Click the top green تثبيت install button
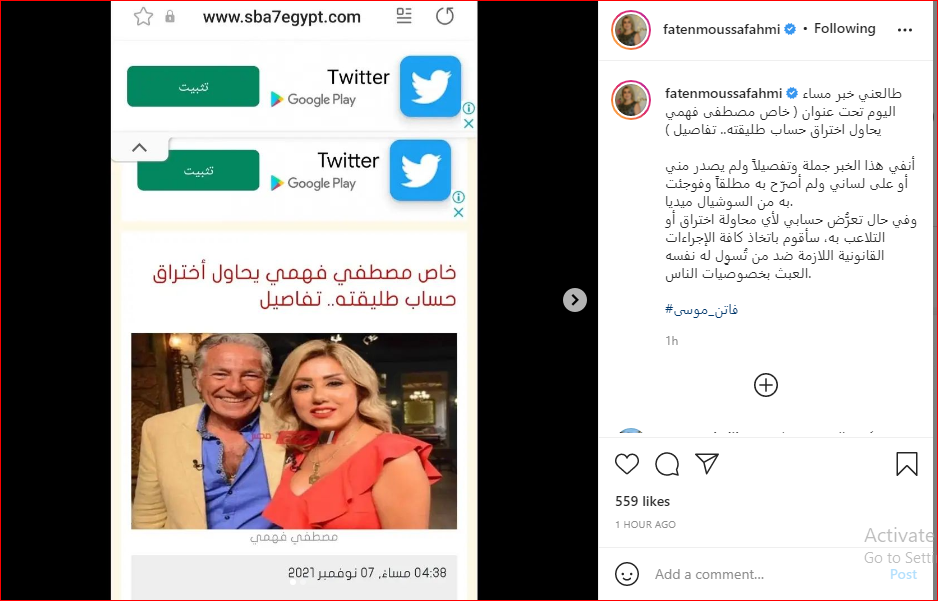 (x=193, y=87)
